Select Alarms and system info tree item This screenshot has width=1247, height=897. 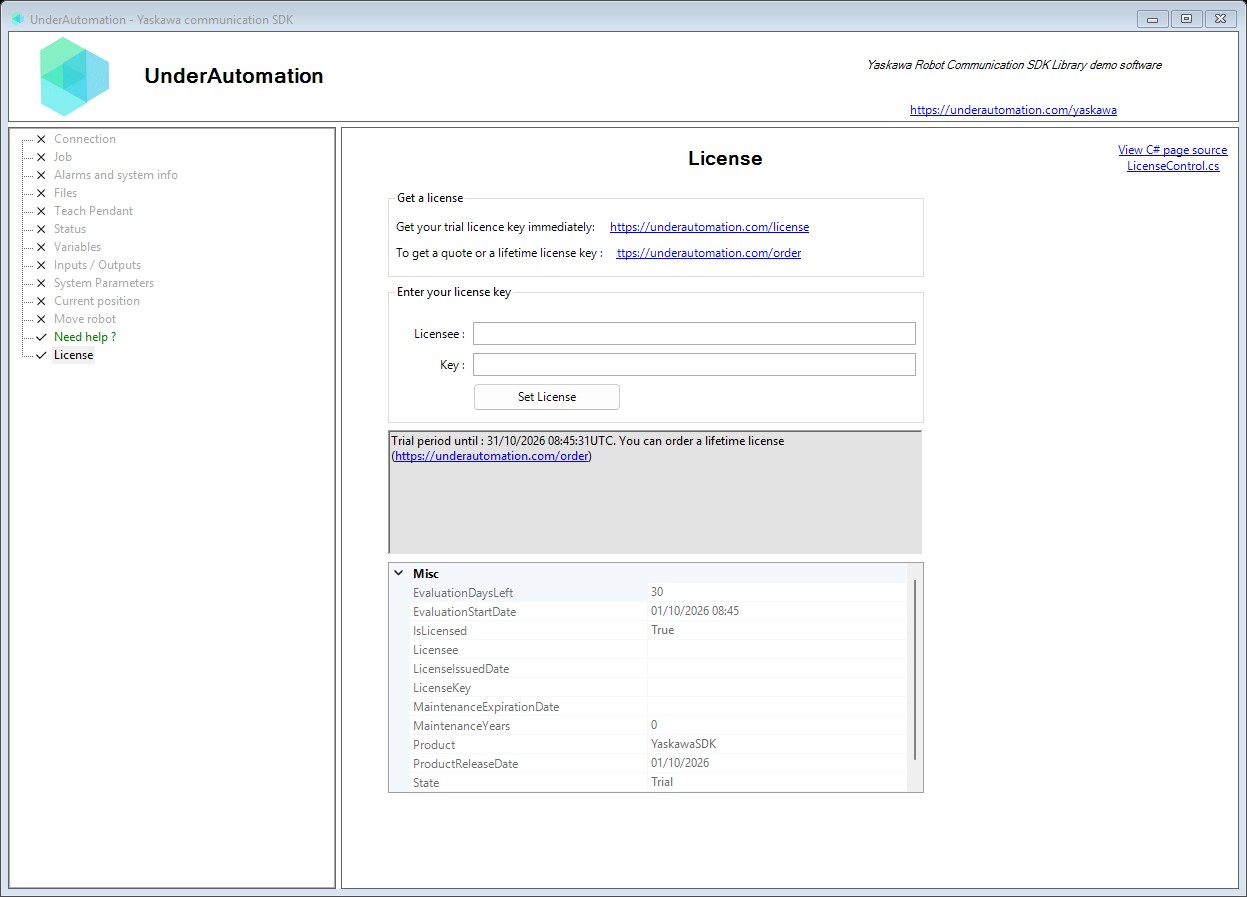tap(116, 175)
